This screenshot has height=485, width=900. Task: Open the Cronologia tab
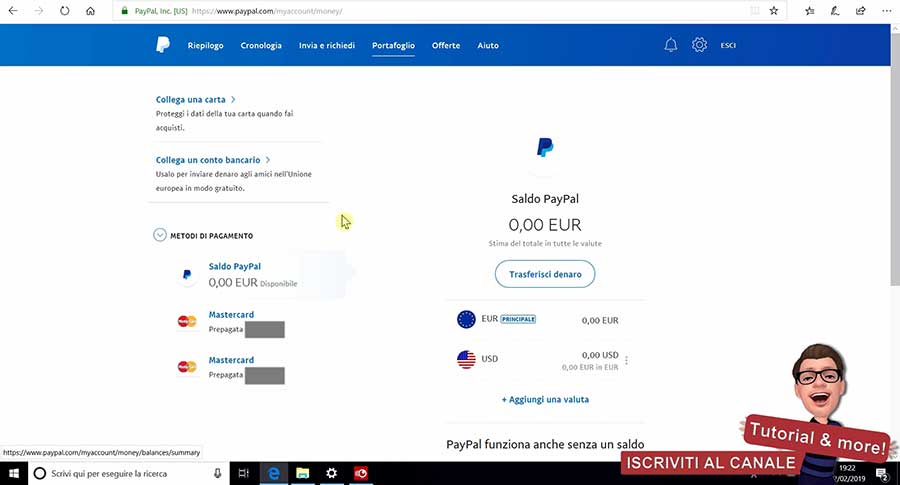coord(261,45)
